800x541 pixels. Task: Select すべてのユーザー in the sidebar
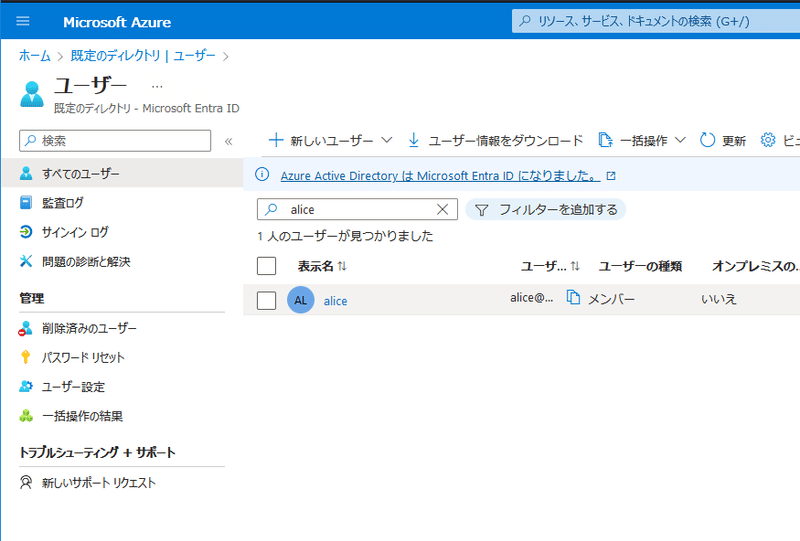[122, 174]
